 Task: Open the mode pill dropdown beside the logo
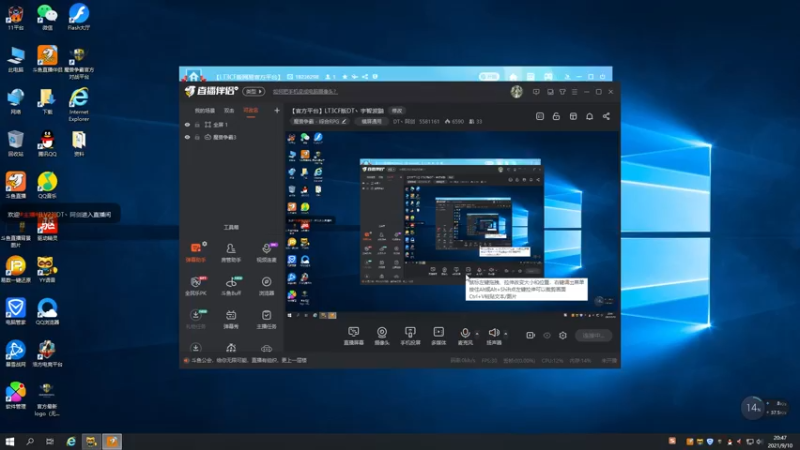point(254,92)
